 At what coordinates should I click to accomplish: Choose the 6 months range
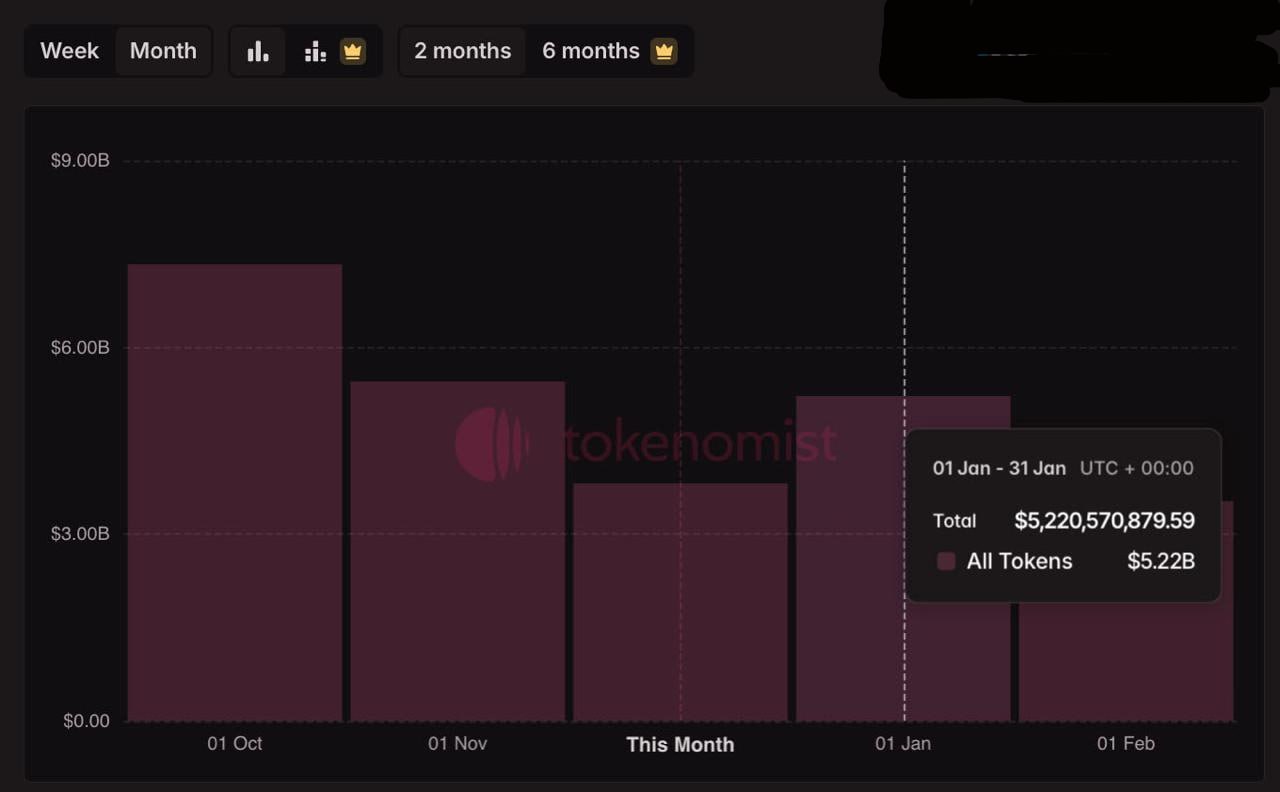point(590,51)
